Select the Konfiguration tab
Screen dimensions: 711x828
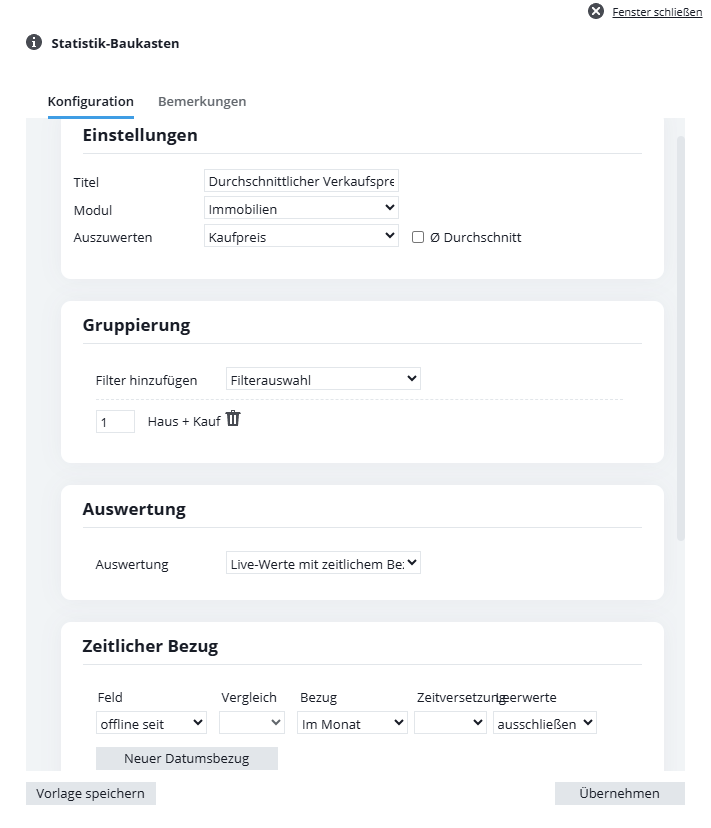(90, 101)
